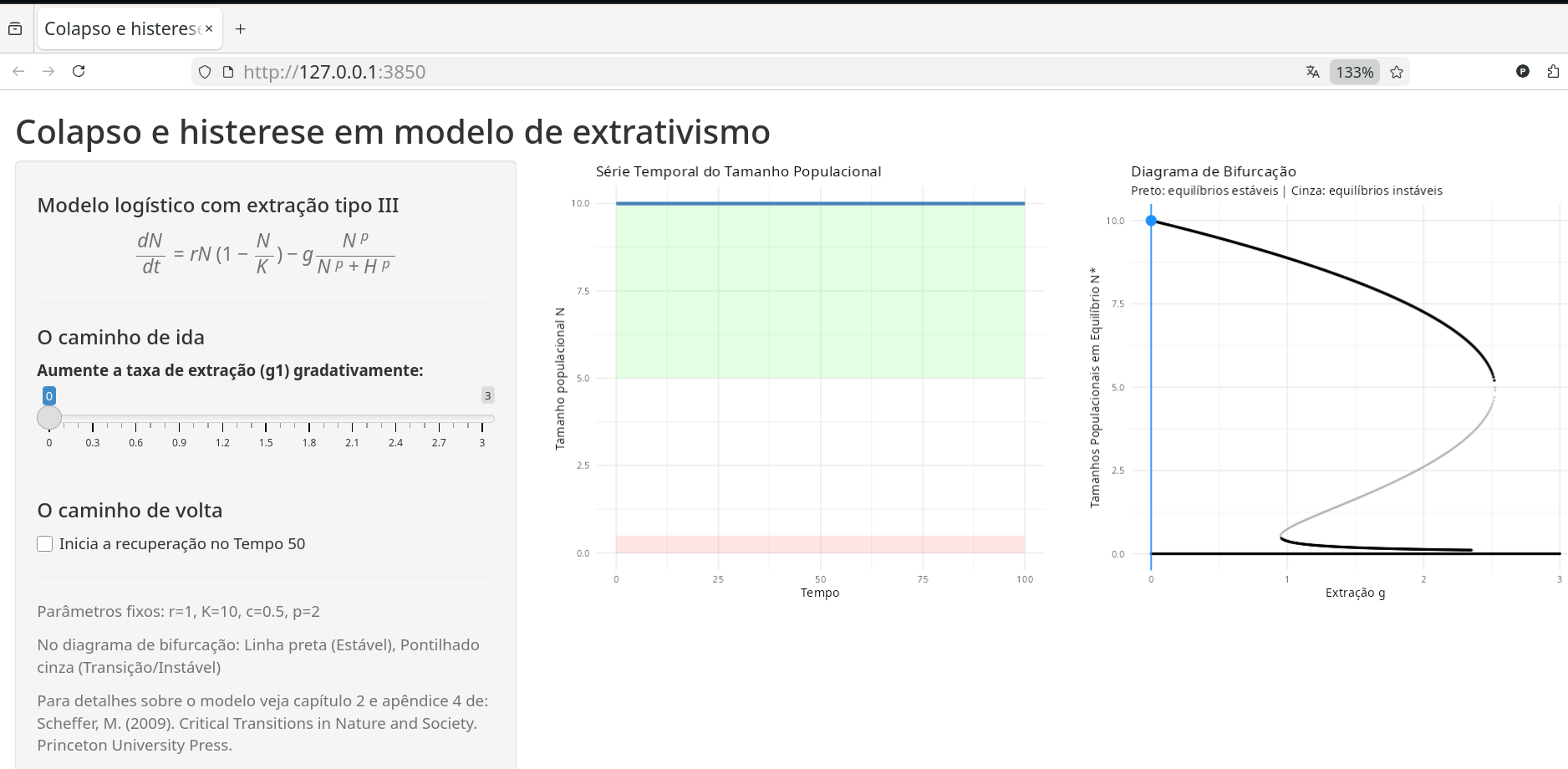Click the shield tracking protection icon
Viewport: 1568px width, 769px height.
(x=205, y=72)
